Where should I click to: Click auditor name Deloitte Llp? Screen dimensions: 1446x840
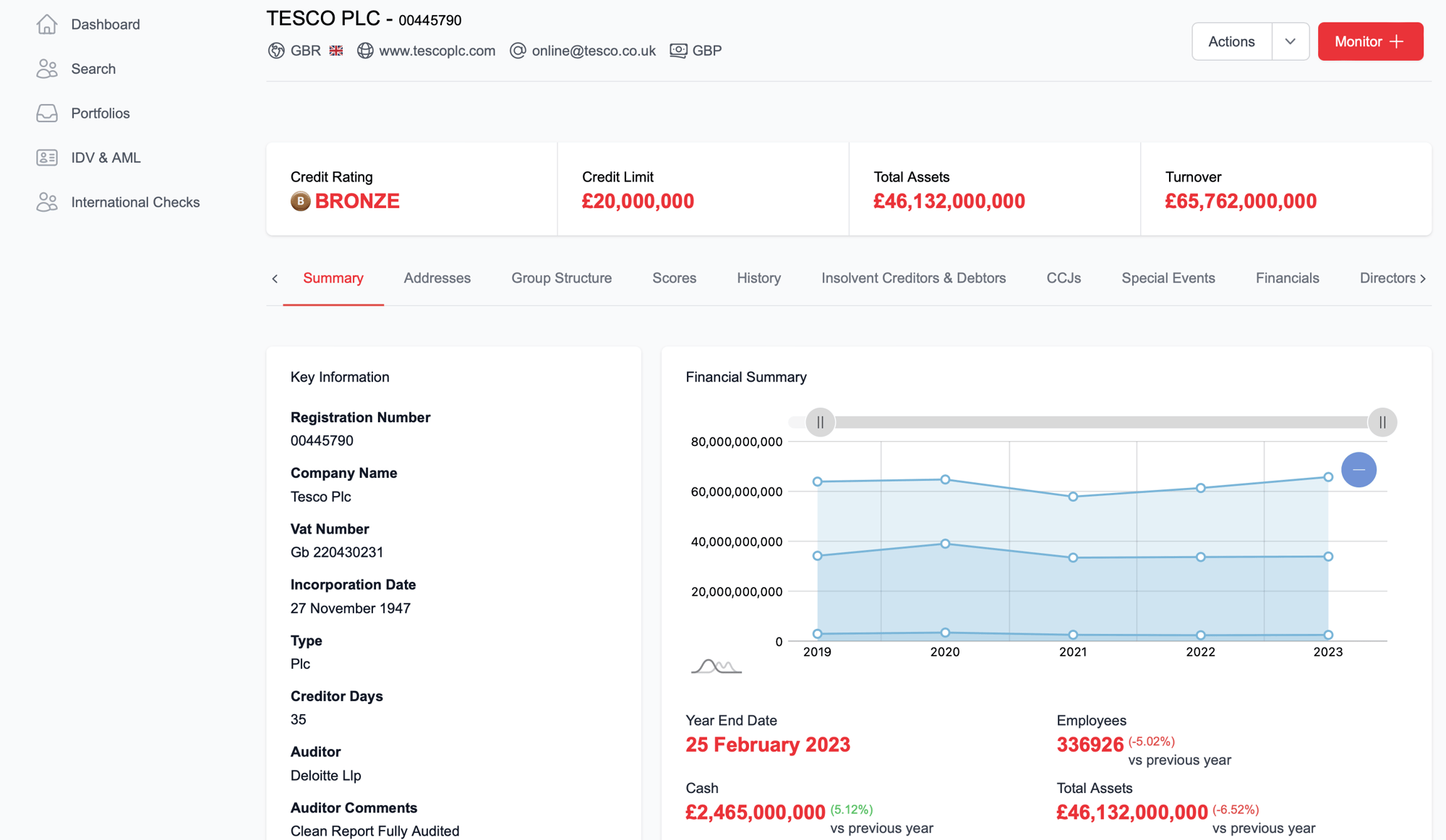point(325,776)
